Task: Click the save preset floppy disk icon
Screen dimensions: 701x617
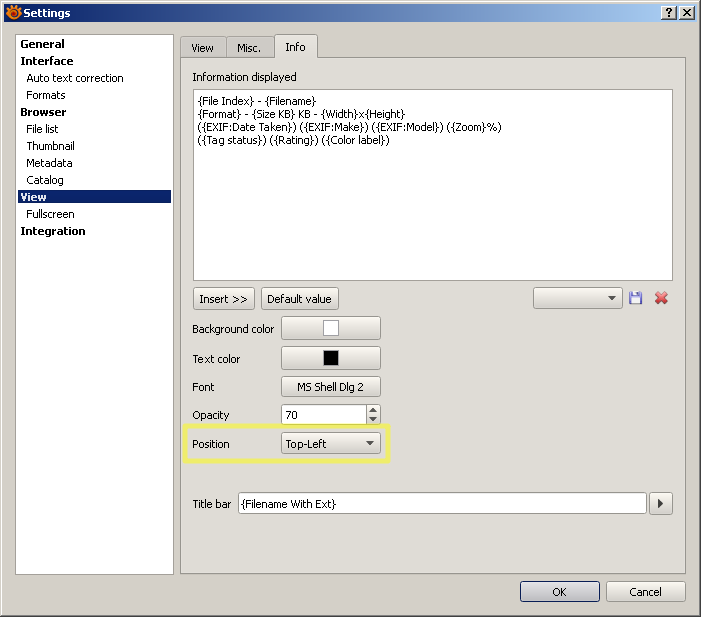Action: (x=635, y=298)
